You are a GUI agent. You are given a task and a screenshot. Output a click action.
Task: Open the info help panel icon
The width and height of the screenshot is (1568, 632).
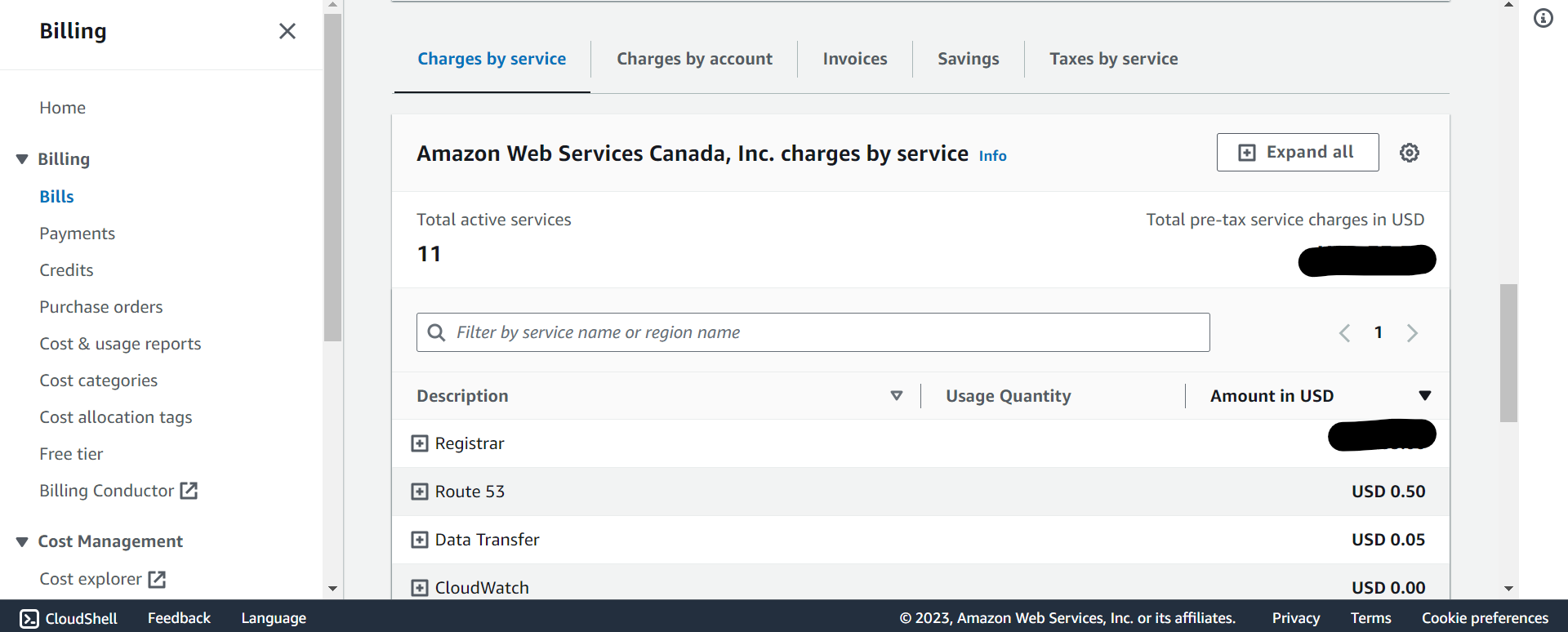point(1543,18)
